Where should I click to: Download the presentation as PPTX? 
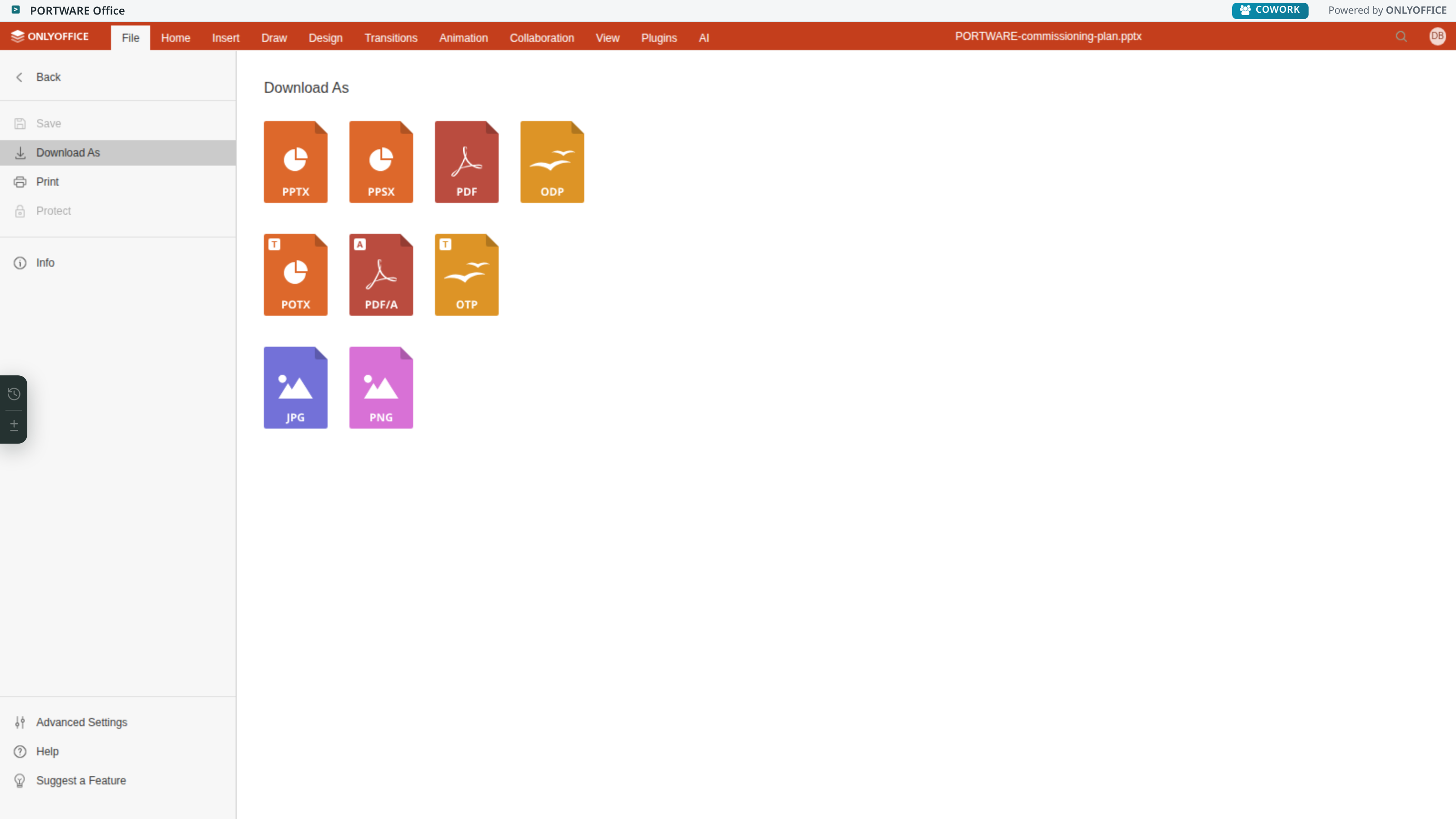296,162
